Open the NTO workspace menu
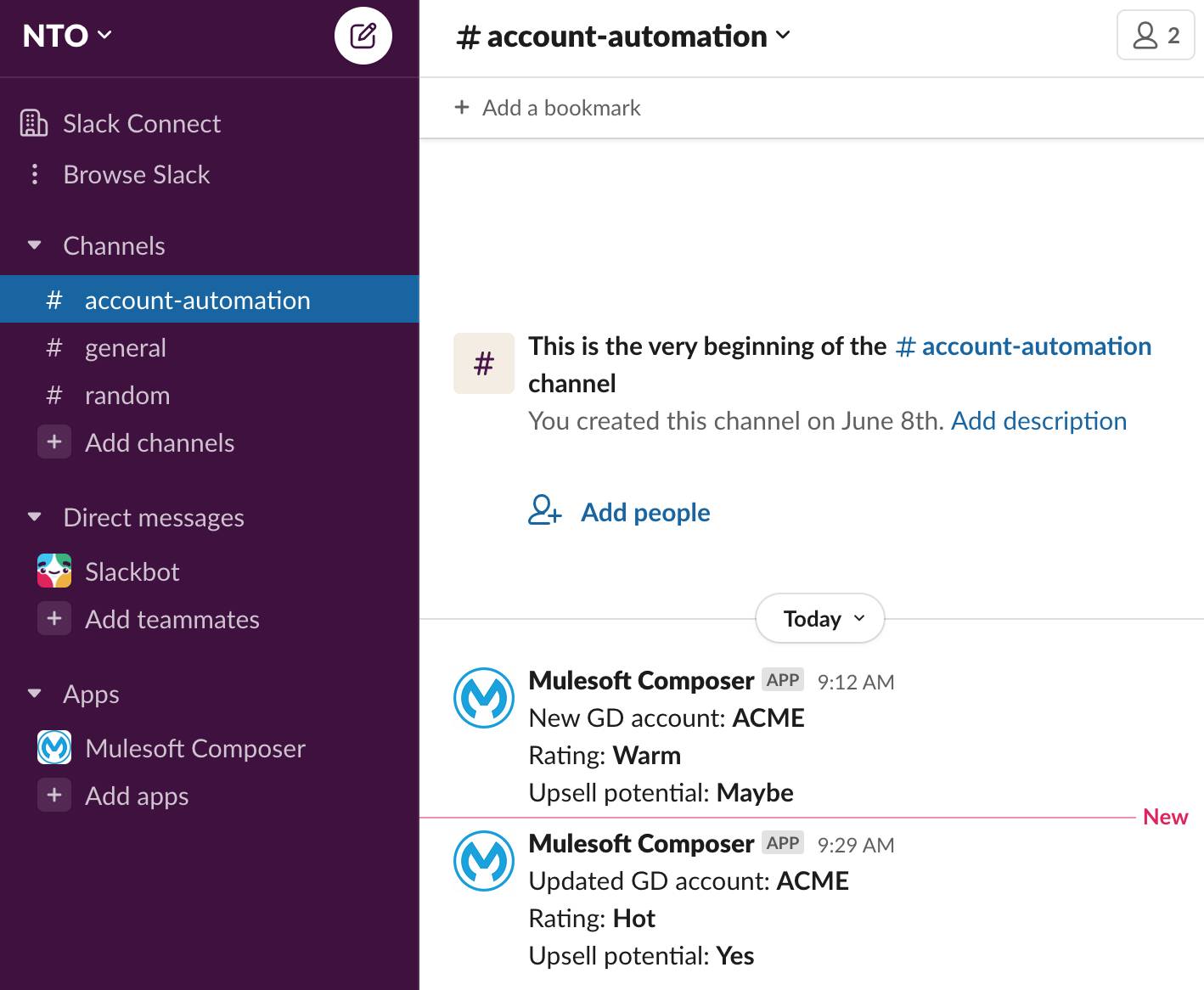The image size is (1204, 990). tap(67, 36)
